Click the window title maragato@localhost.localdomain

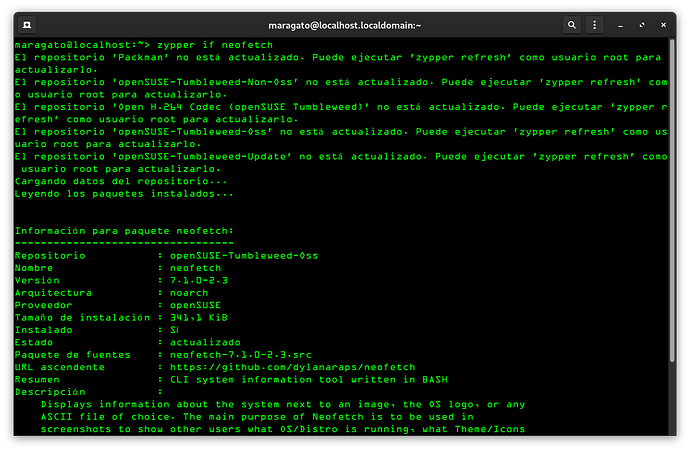[345, 26]
